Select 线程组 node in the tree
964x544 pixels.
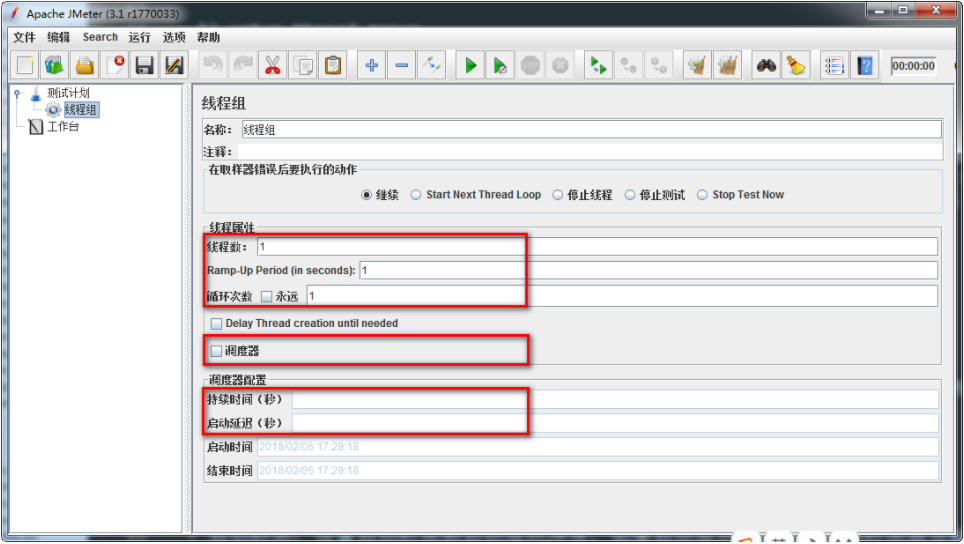pos(81,109)
